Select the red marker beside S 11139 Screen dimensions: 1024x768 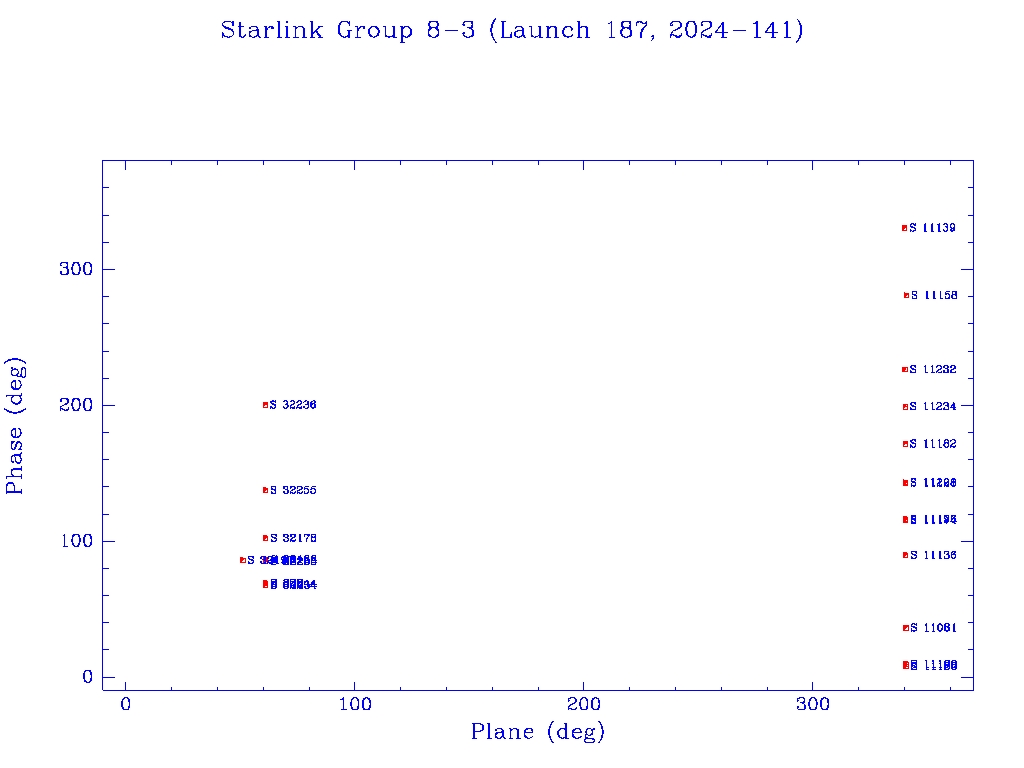click(904, 228)
